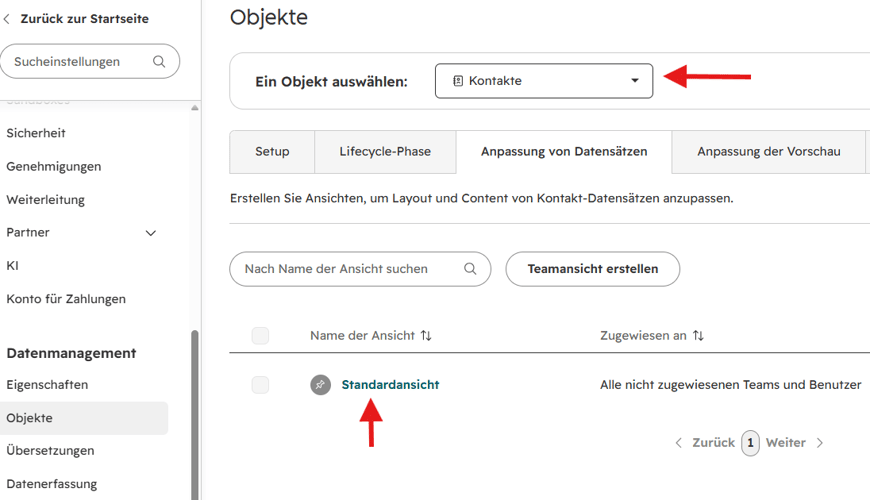Screen dimensions: 870x500
Task: Click the next page chevron near Weiter
Action: pyautogui.click(x=820, y=443)
